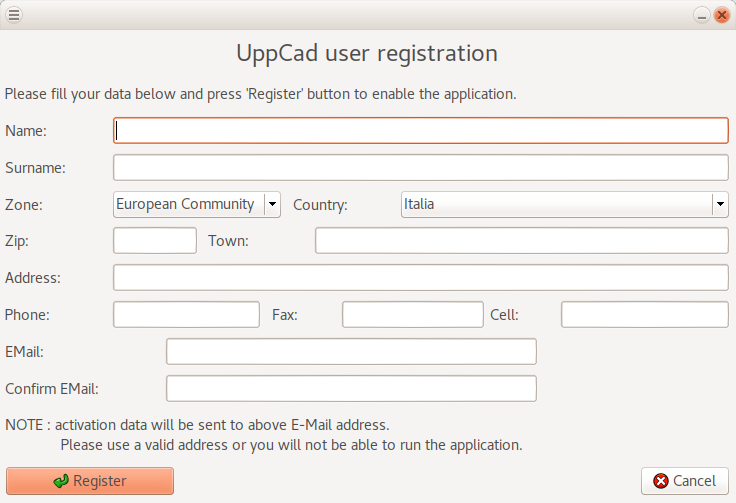The height and width of the screenshot is (503, 736).
Task: Click the Cell number field
Action: tap(644, 315)
